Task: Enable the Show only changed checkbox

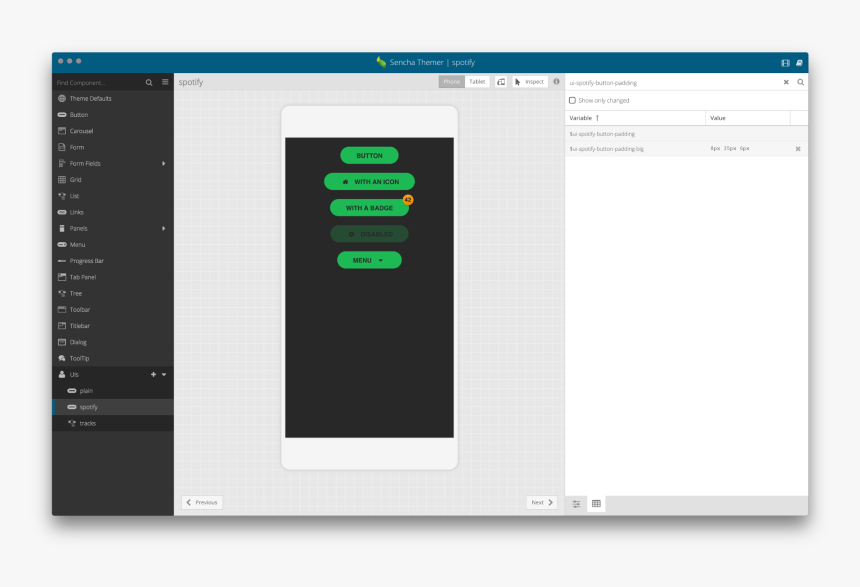Action: [x=572, y=100]
